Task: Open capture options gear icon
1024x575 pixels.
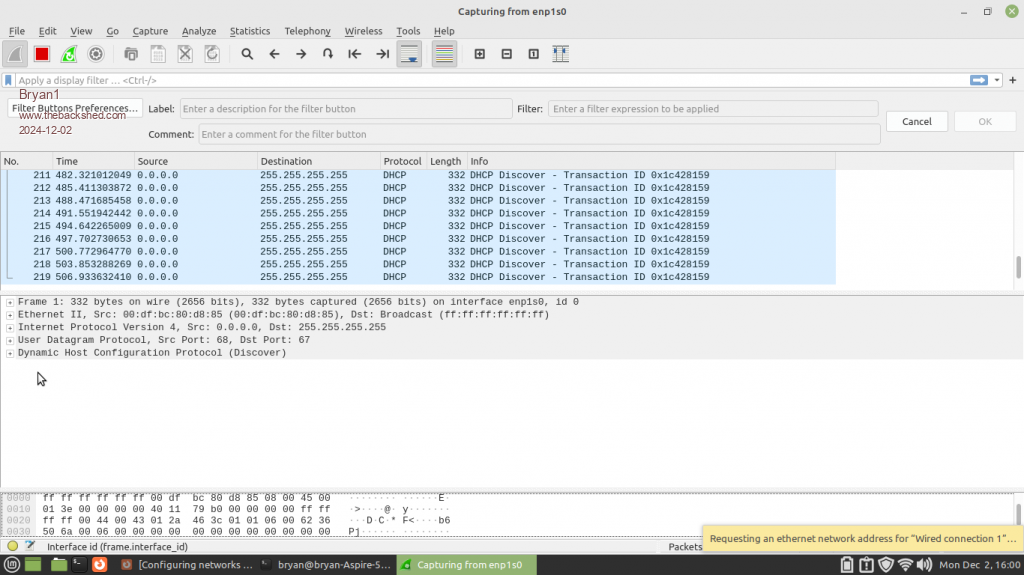Action: (x=96, y=54)
